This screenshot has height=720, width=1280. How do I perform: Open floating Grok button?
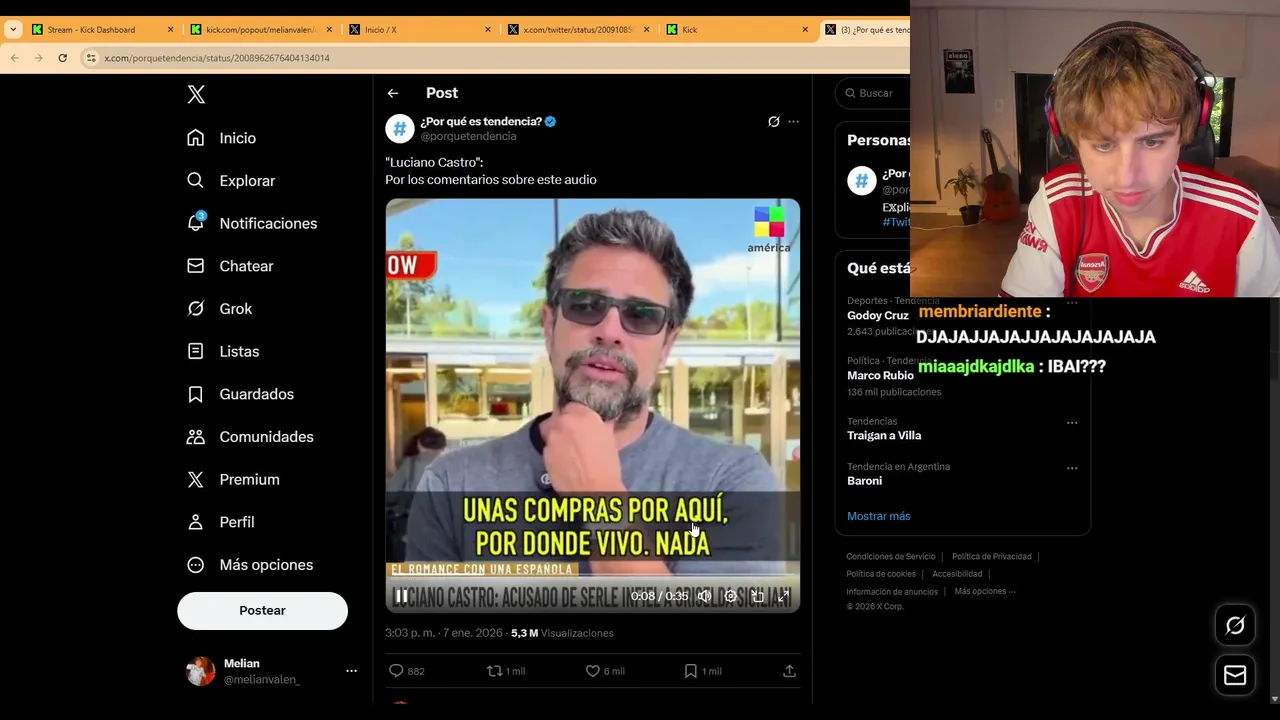coord(1235,626)
